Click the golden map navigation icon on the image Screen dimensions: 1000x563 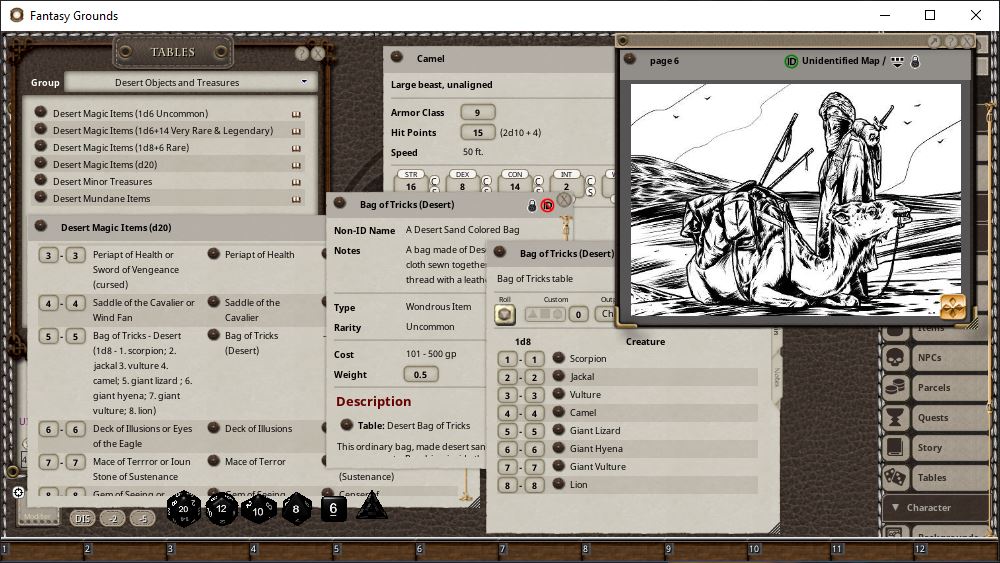pyautogui.click(x=953, y=307)
